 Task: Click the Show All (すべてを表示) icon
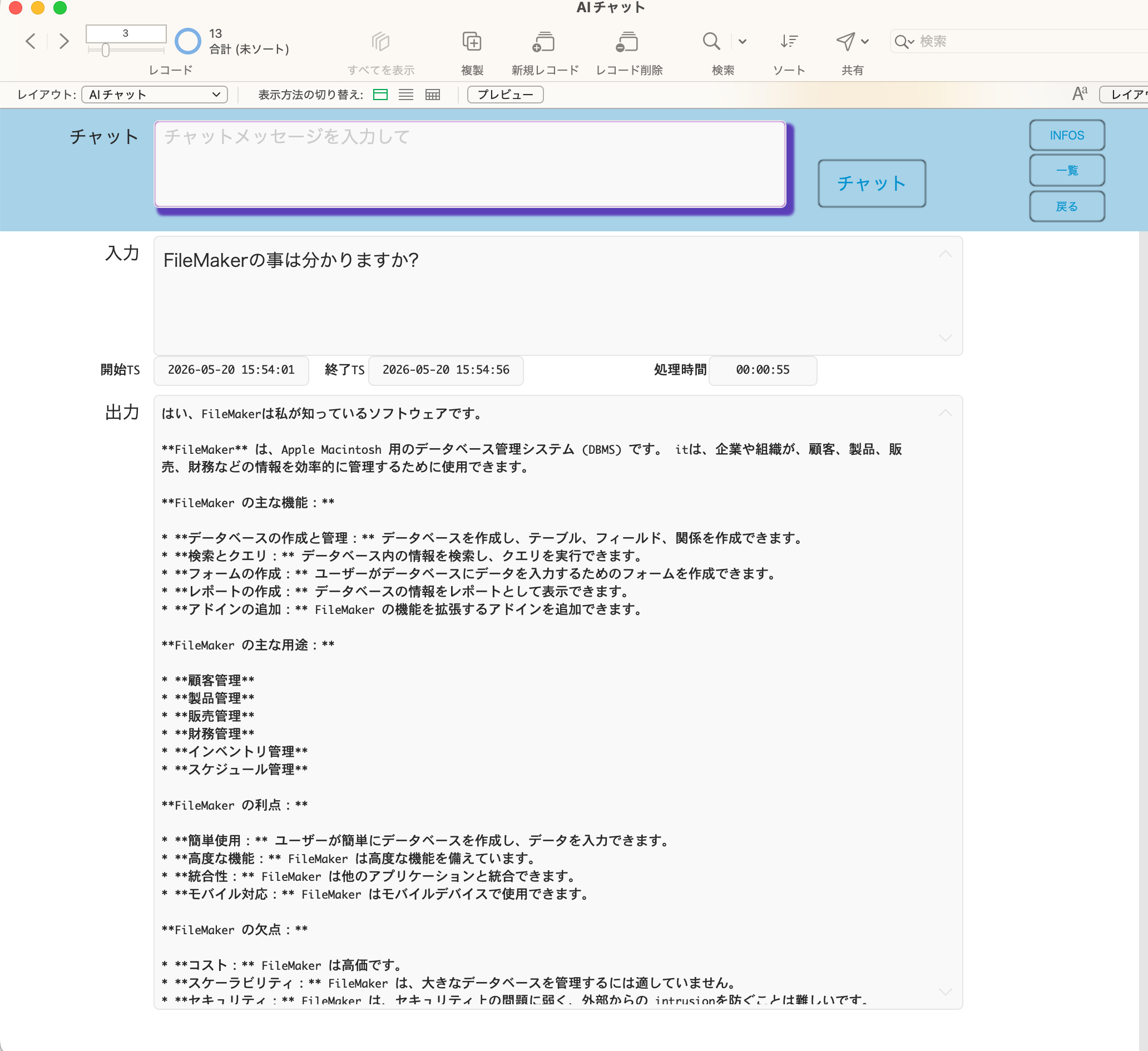pos(380,41)
